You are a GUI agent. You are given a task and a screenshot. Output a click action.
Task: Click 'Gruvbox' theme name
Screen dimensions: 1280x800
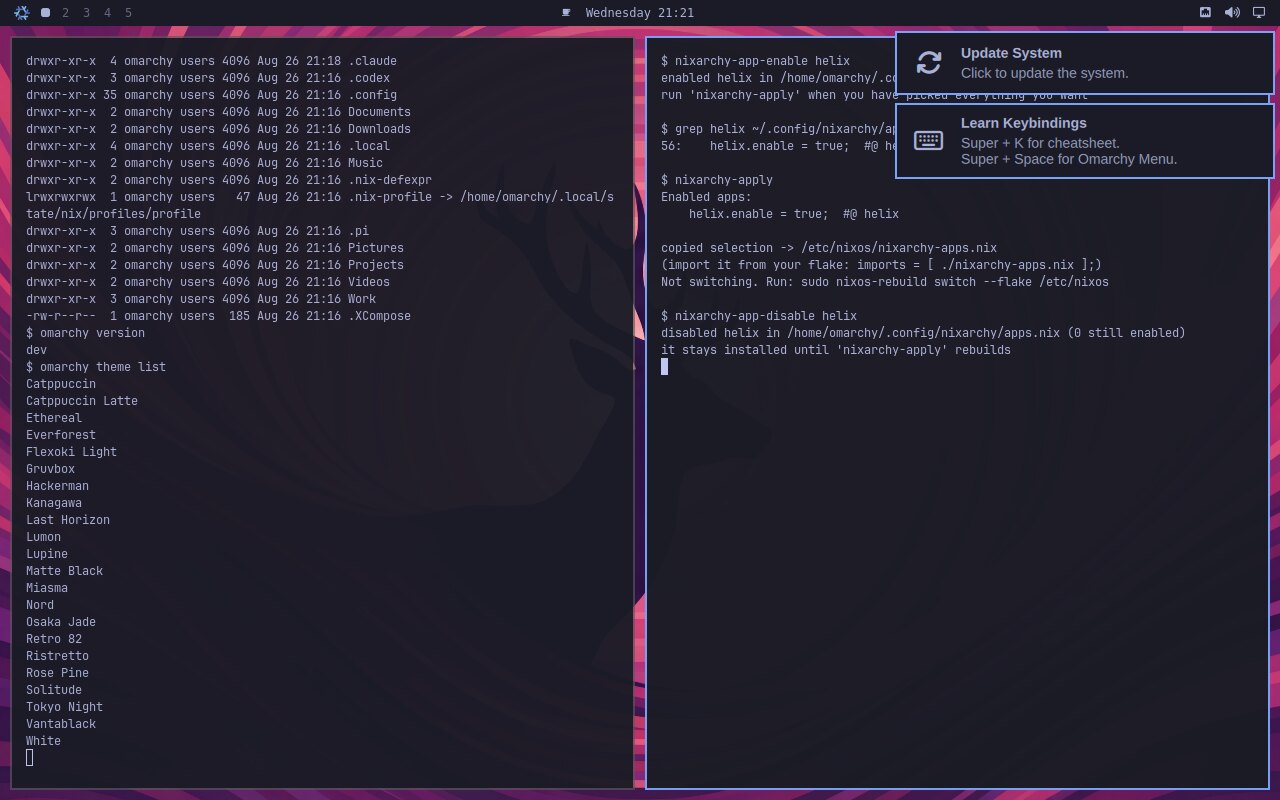point(50,469)
